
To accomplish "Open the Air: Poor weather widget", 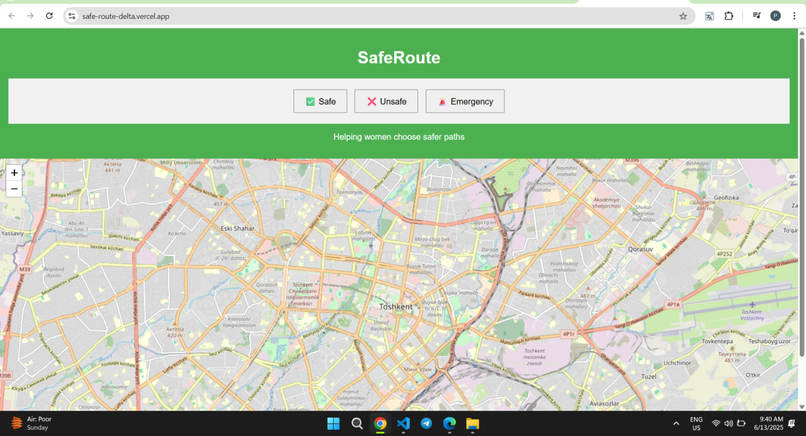I will 32,423.
